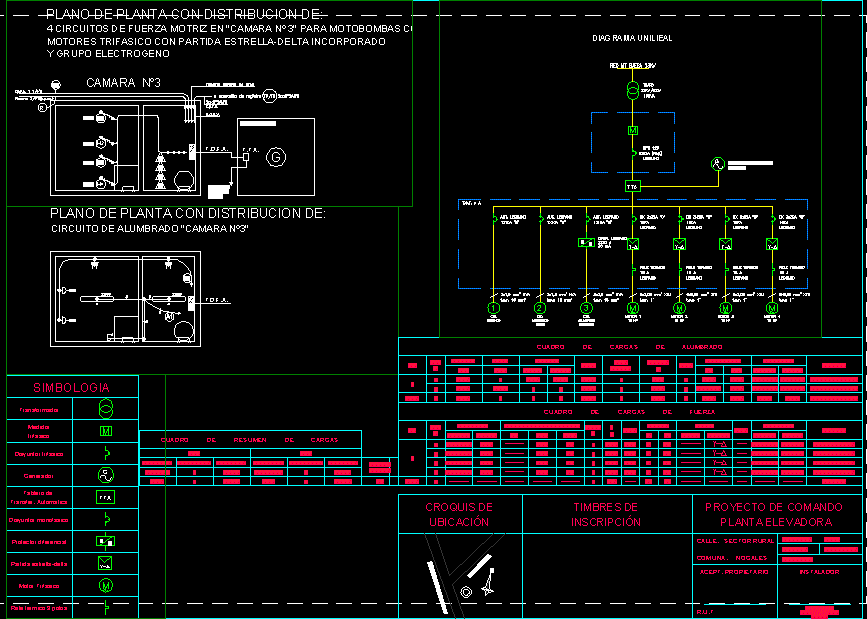Click the T.T.A. transfer panel legend symbol
Viewport: 867px width, 619px height.
[x=105, y=497]
